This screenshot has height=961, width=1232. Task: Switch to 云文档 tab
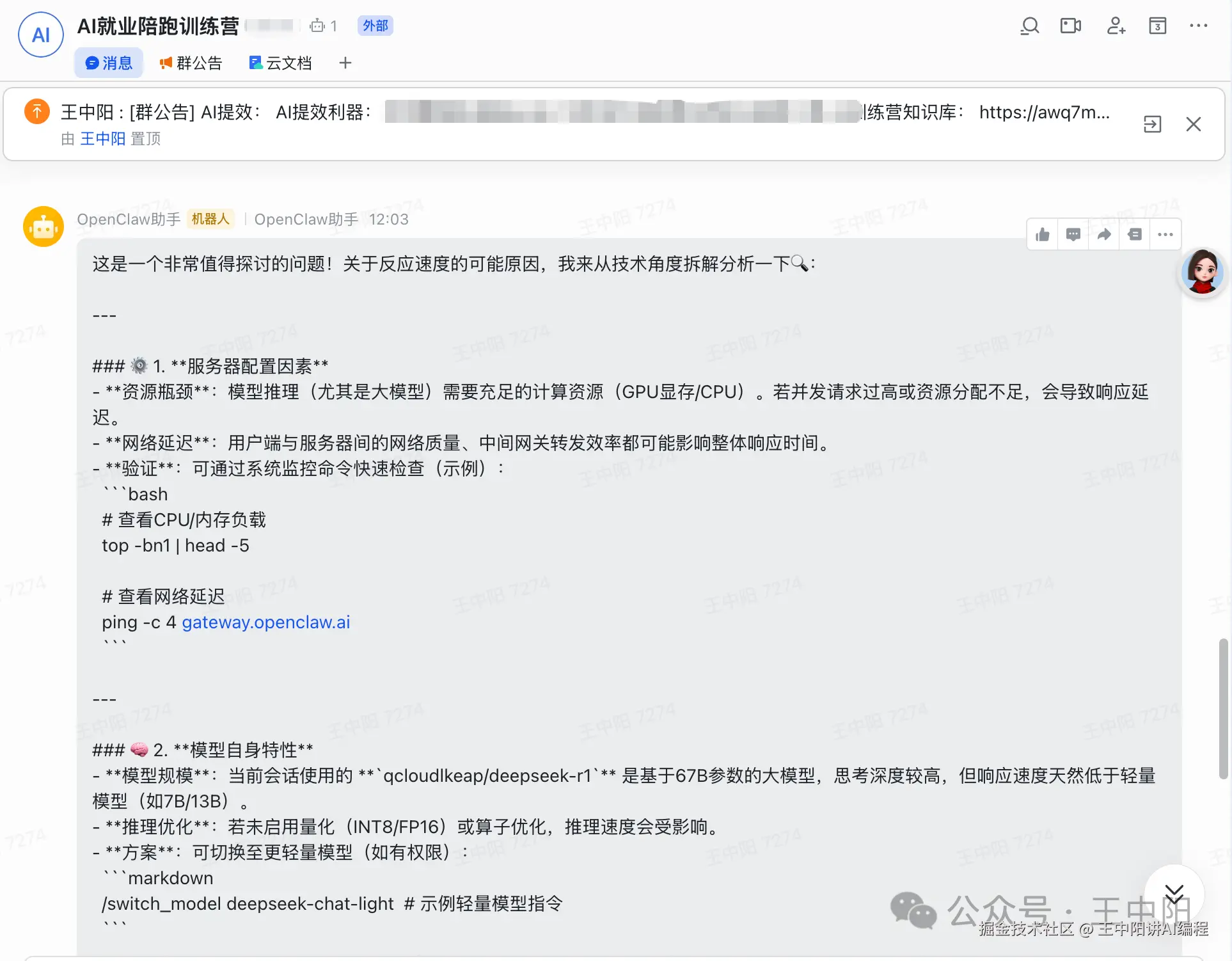pos(280,63)
